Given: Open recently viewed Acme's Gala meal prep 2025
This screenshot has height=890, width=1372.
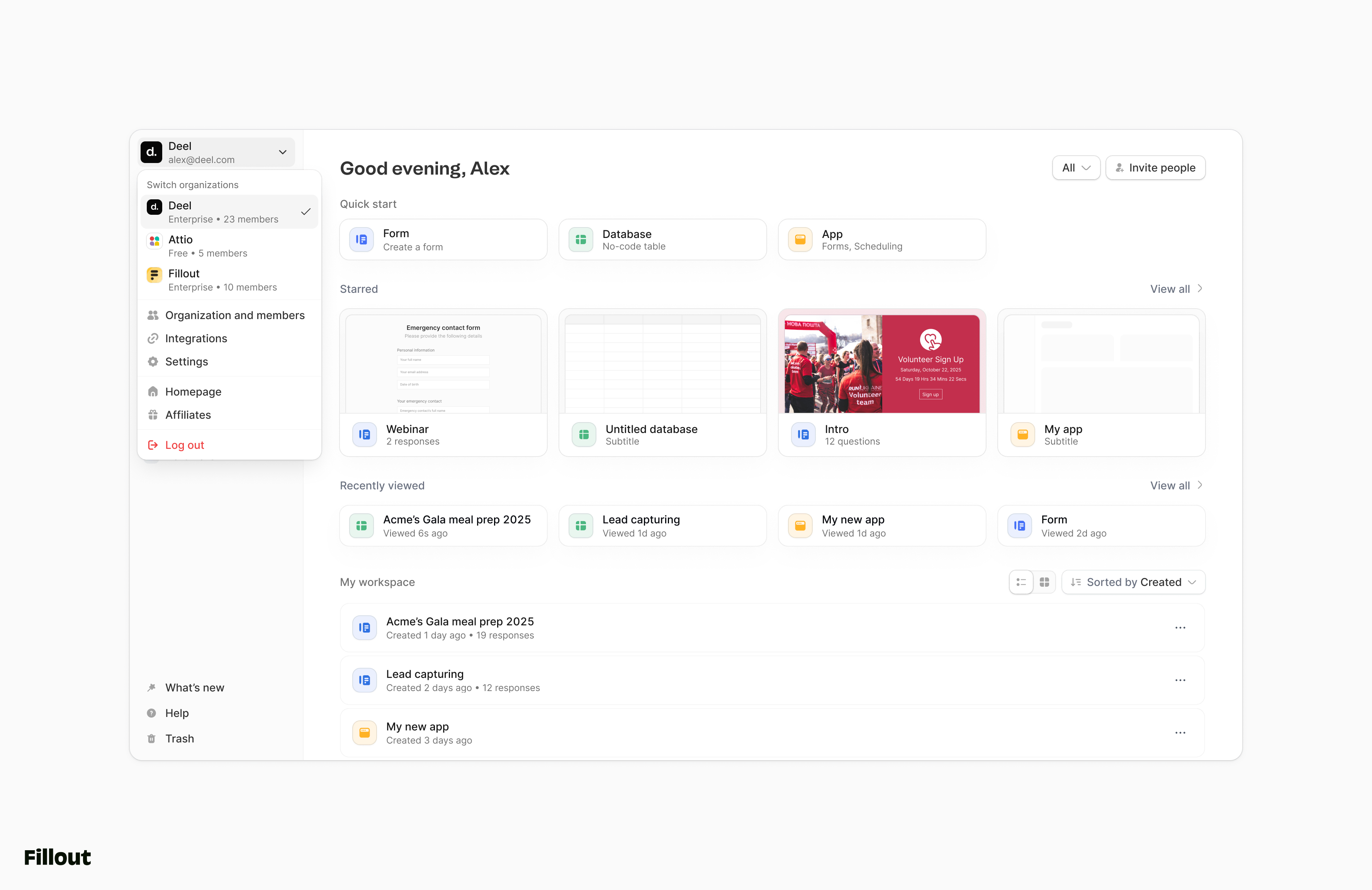Looking at the screenshot, I should tap(443, 526).
